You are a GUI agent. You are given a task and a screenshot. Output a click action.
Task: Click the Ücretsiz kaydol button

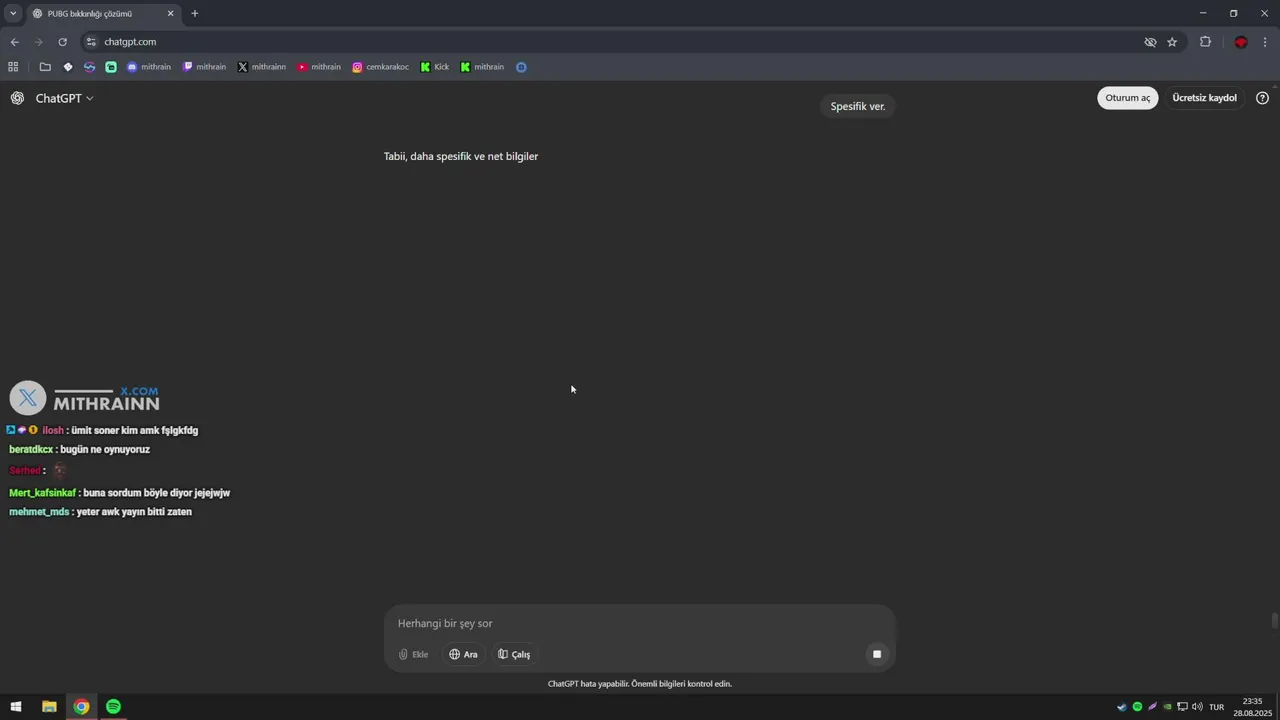(1204, 98)
